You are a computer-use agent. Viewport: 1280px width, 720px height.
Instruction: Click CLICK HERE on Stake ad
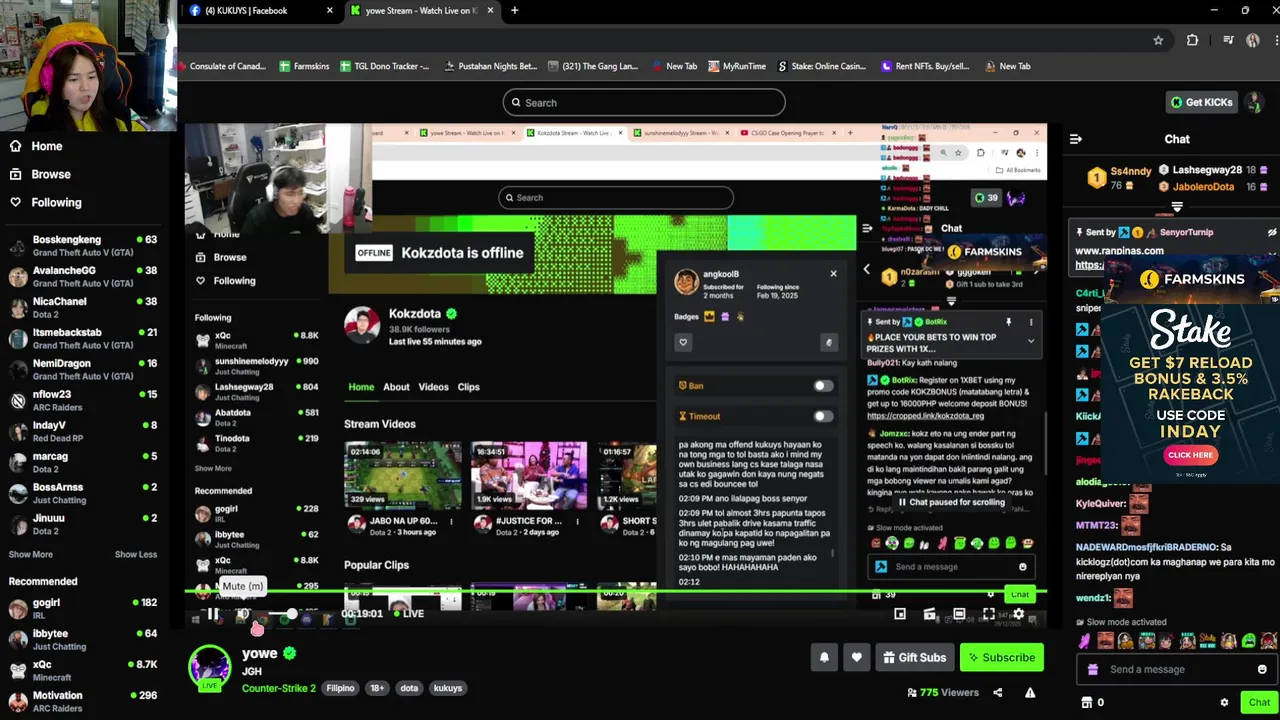(x=1190, y=455)
